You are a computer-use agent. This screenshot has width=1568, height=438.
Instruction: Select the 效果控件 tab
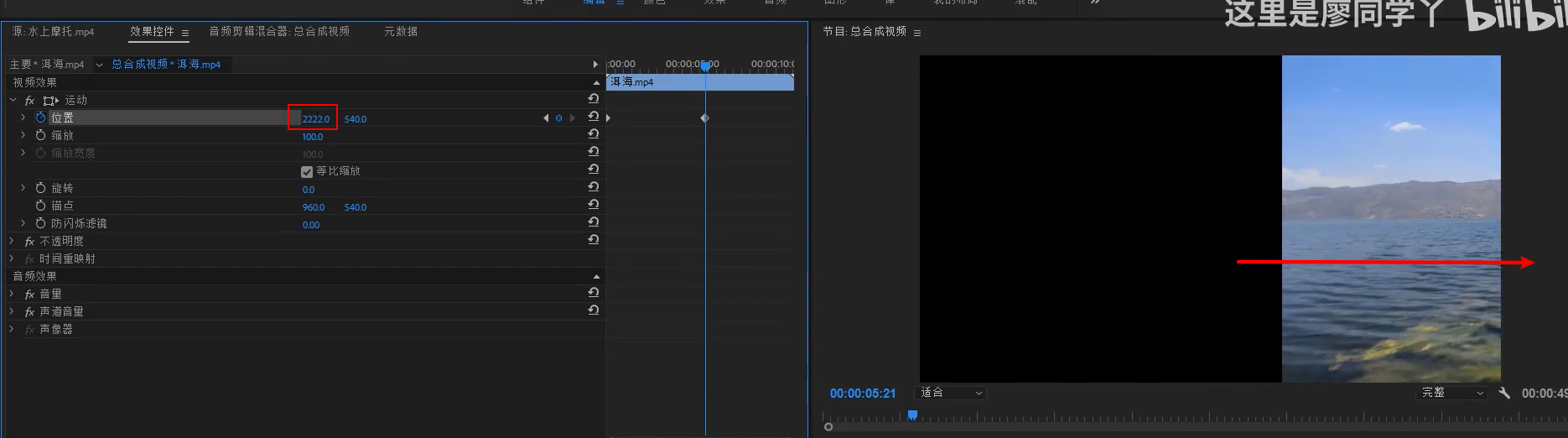coord(152,32)
